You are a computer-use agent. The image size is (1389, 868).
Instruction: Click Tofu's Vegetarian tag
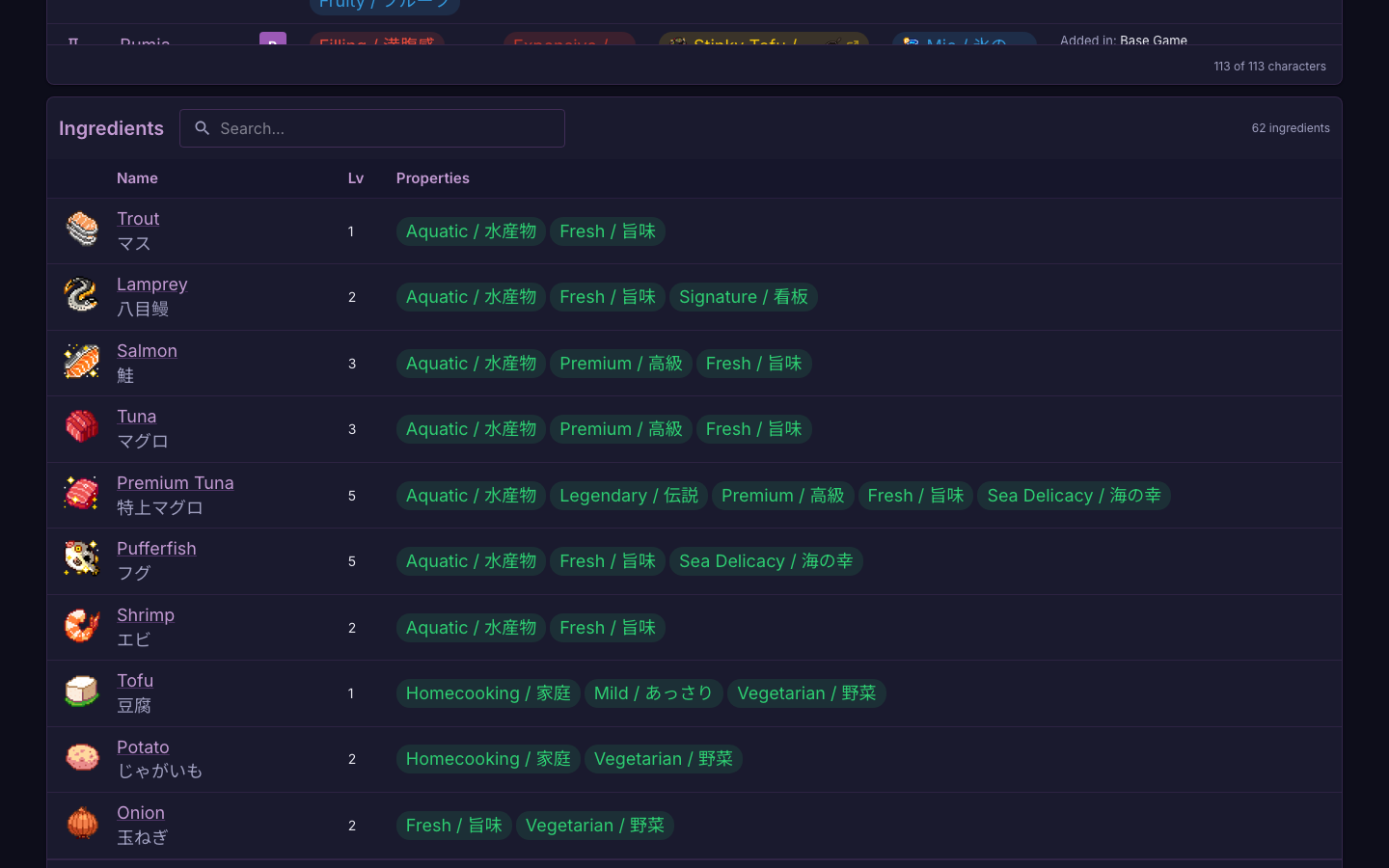coord(806,693)
